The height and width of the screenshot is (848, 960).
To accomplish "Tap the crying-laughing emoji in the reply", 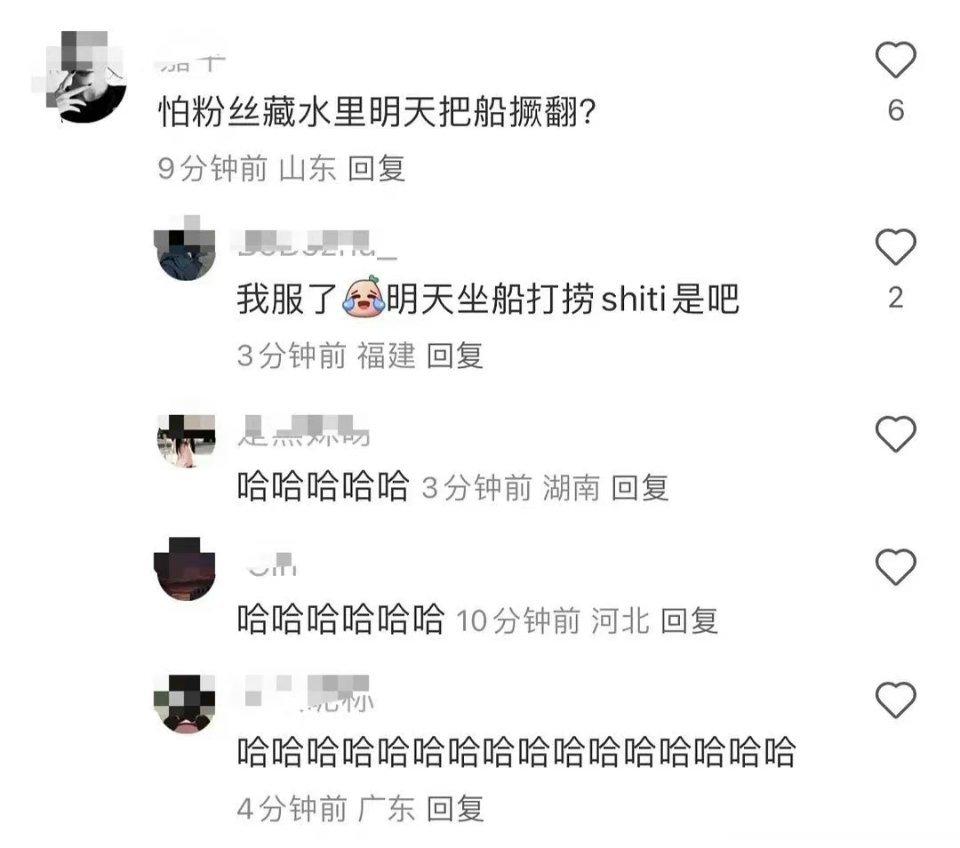I will (x=364, y=296).
